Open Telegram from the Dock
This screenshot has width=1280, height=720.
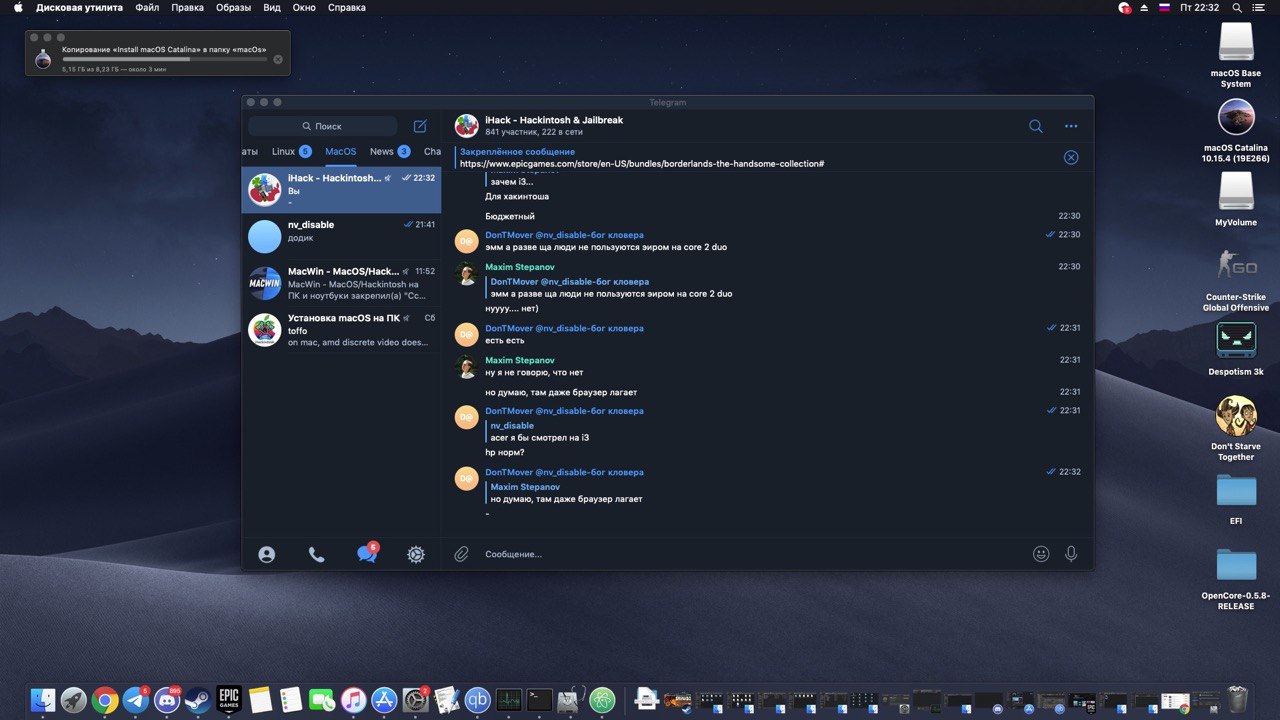[x=136, y=699]
